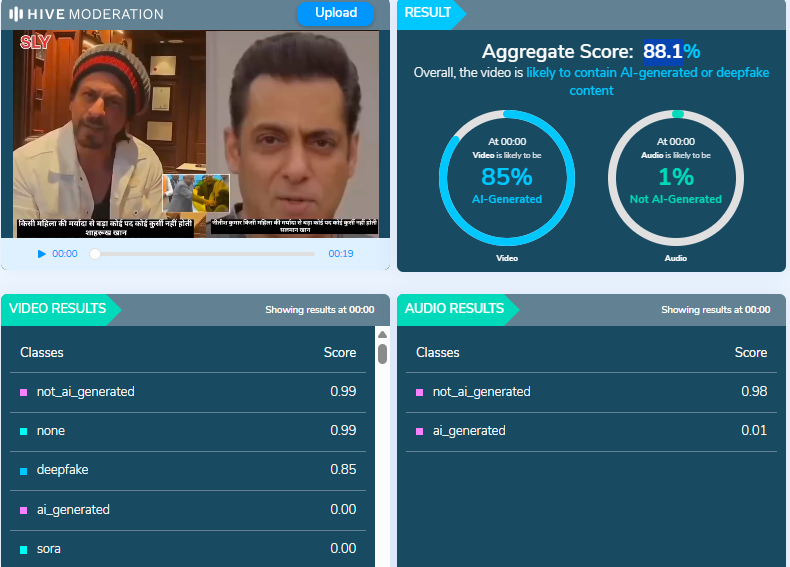Click the pink marker beside video ai_generated

click(x=24, y=511)
